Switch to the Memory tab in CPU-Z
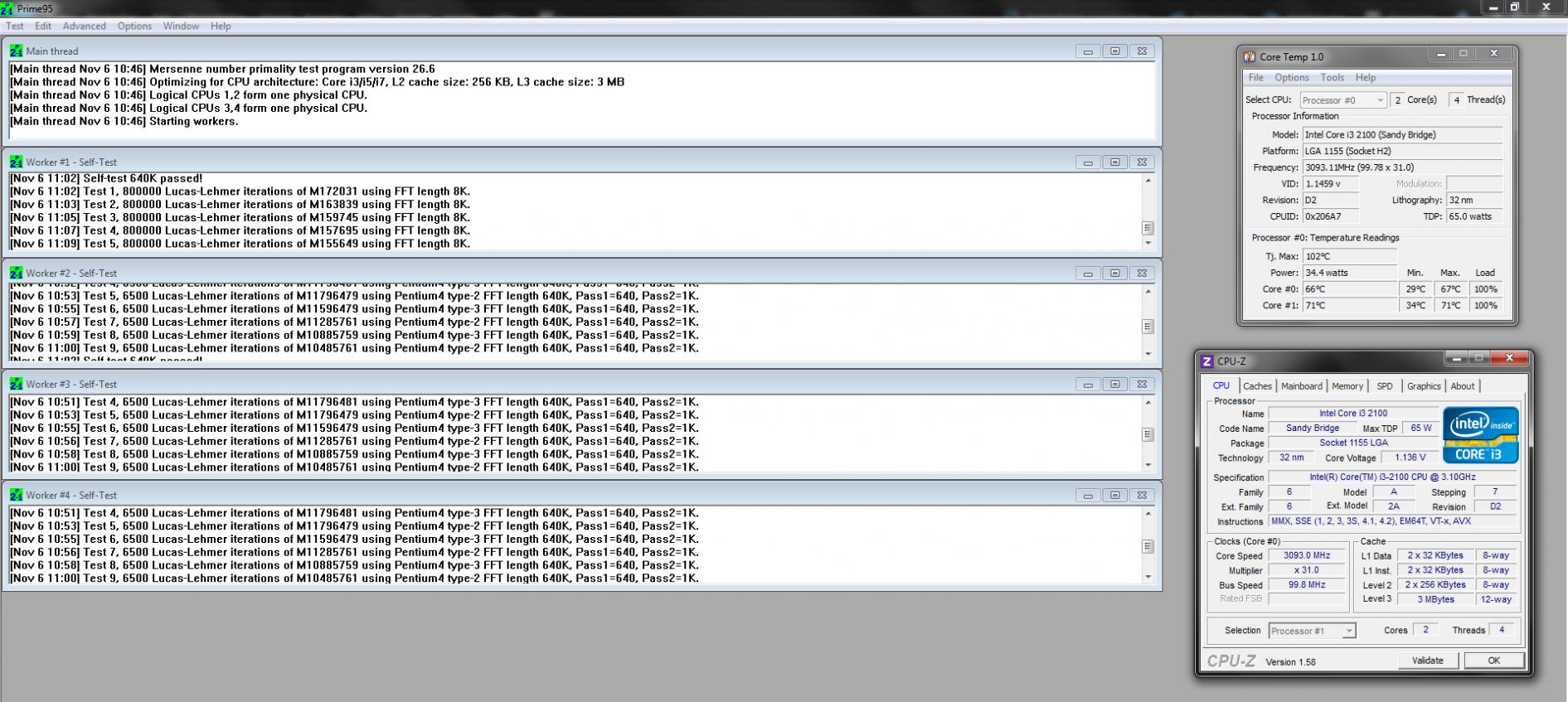The width and height of the screenshot is (1568, 702). tap(1347, 386)
